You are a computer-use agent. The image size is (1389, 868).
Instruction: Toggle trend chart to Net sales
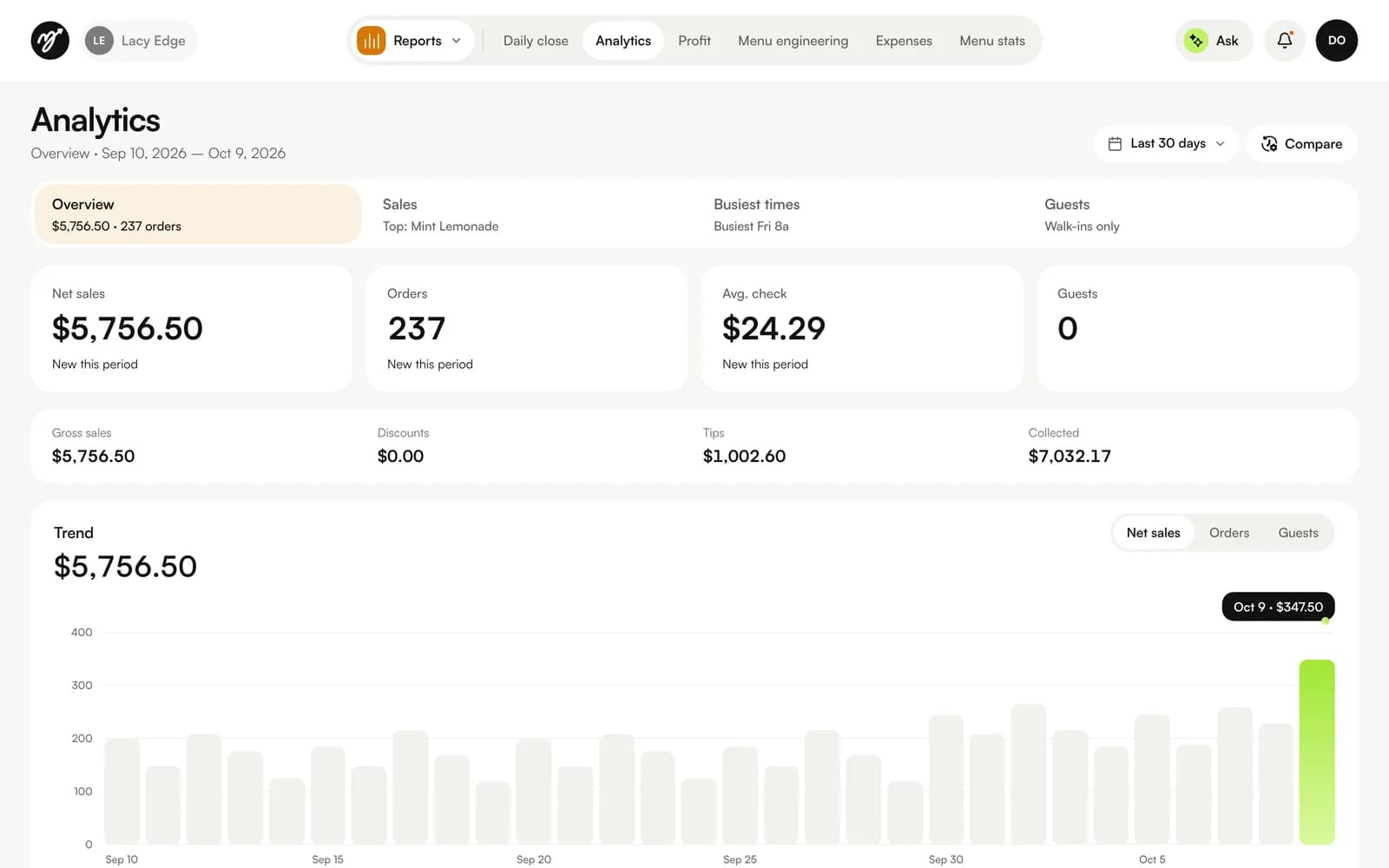click(1153, 533)
